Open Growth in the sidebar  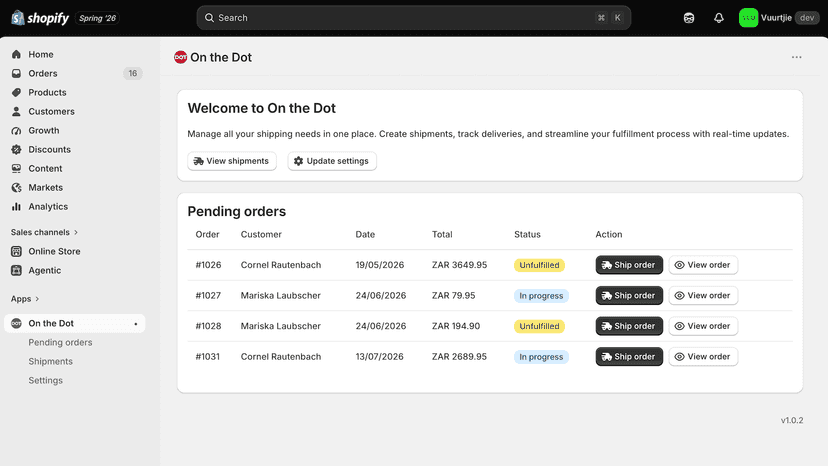74,131
